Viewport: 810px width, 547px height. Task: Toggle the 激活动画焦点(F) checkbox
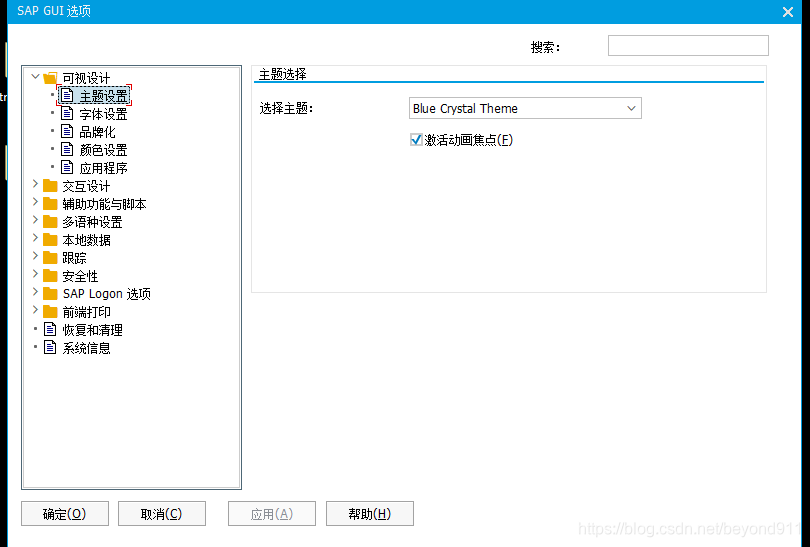[x=416, y=139]
